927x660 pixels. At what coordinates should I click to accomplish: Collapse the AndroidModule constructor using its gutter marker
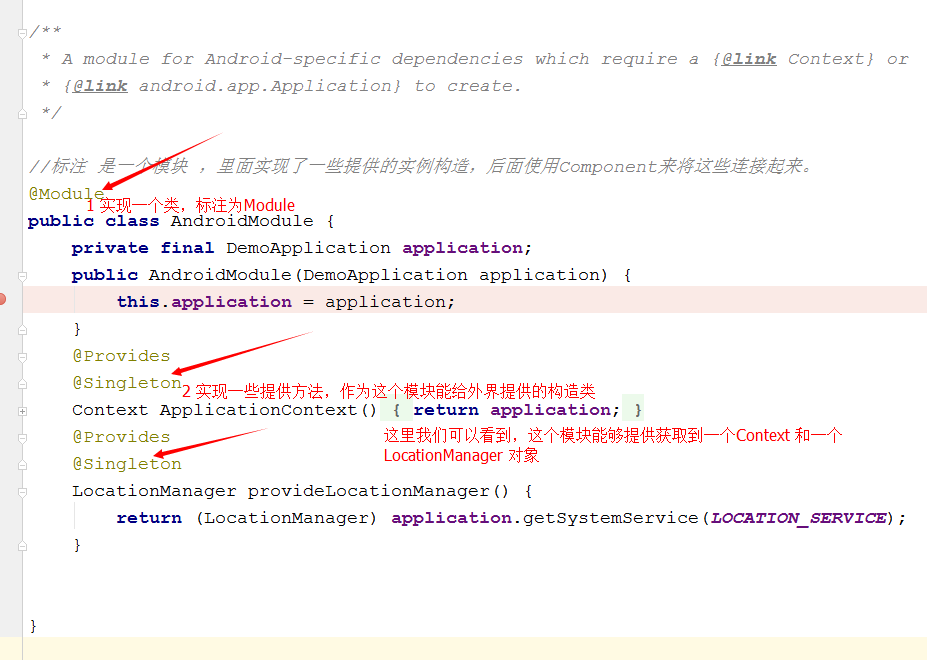pos(22,276)
